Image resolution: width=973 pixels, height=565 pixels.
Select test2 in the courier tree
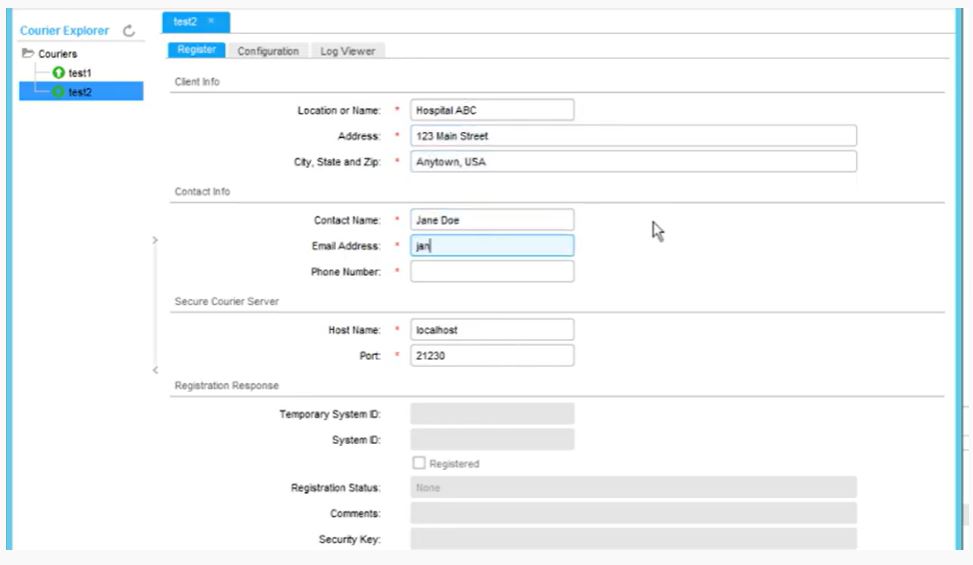(81, 92)
